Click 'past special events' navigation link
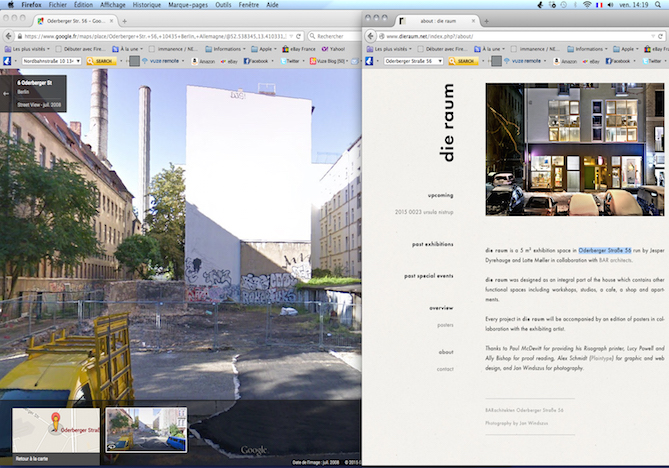This screenshot has width=669, height=468. 429,276
